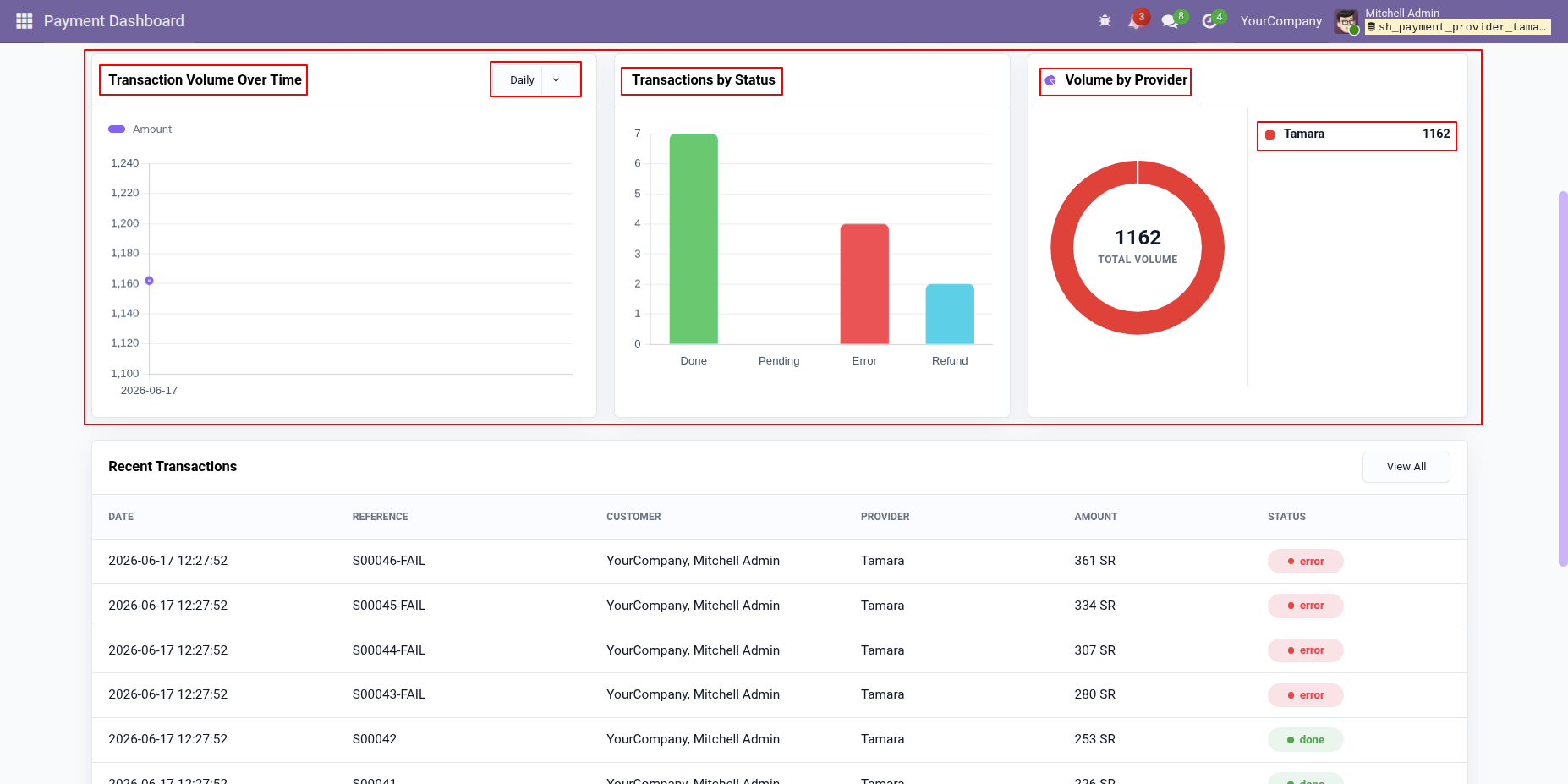This screenshot has height=784, width=1568.
Task: Open the Daily period dropdown
Action: point(536,79)
